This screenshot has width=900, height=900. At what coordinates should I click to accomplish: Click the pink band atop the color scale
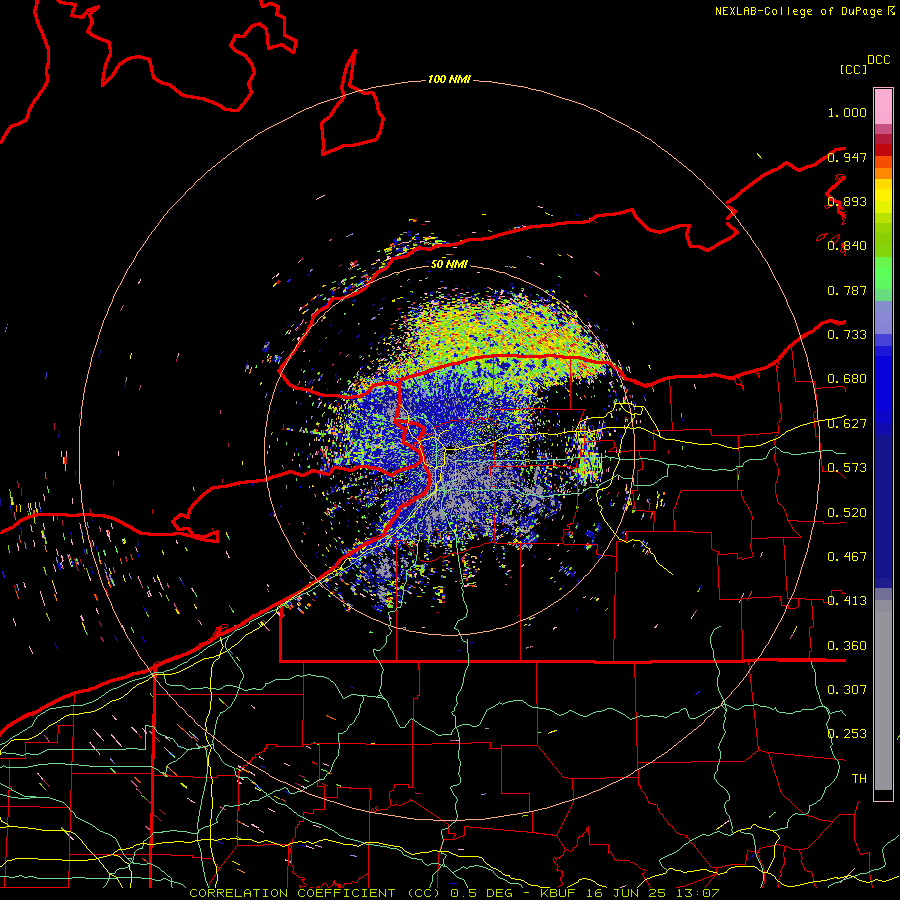[883, 106]
